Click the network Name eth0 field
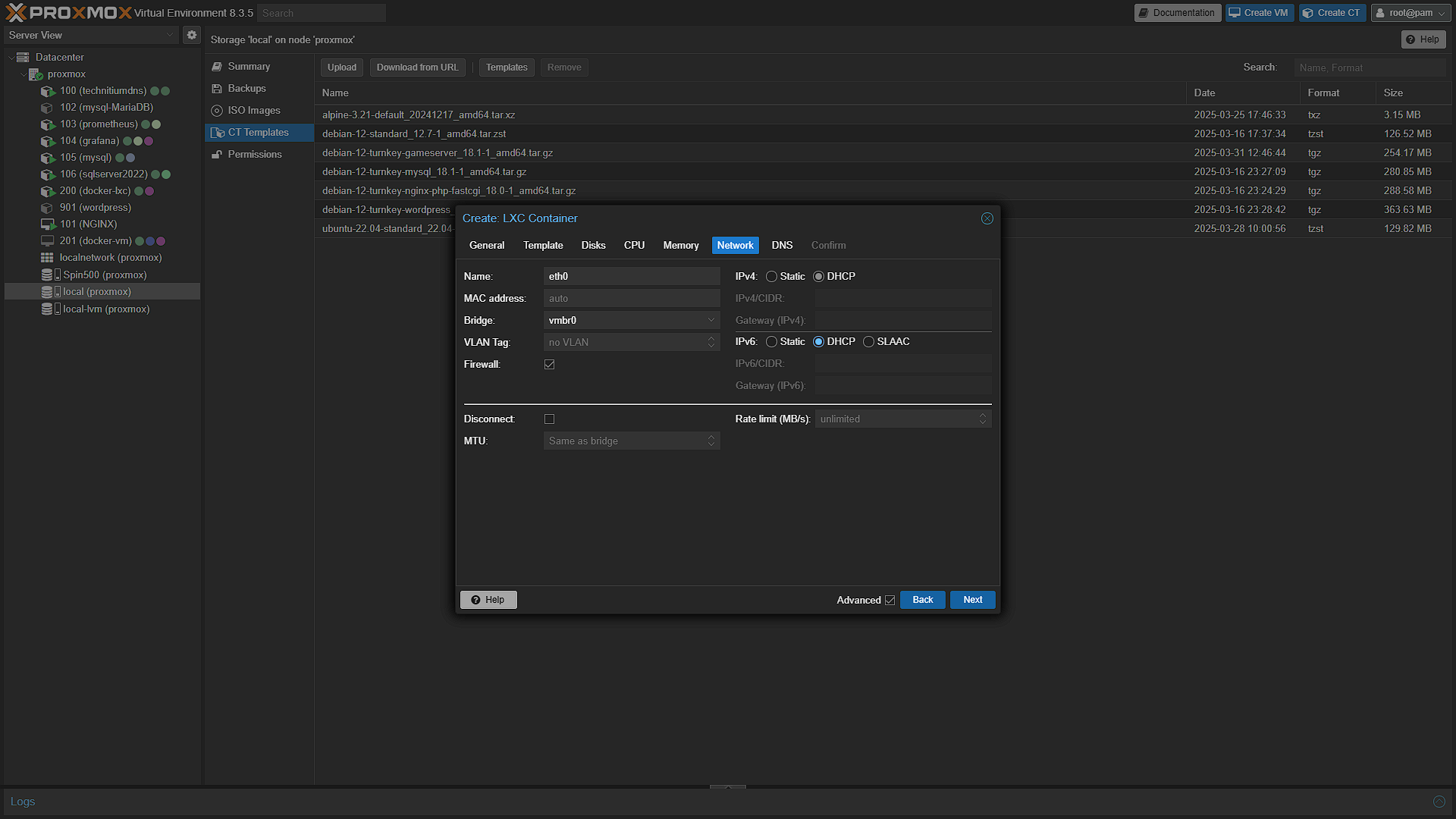This screenshot has height=819, width=1456. pos(631,277)
